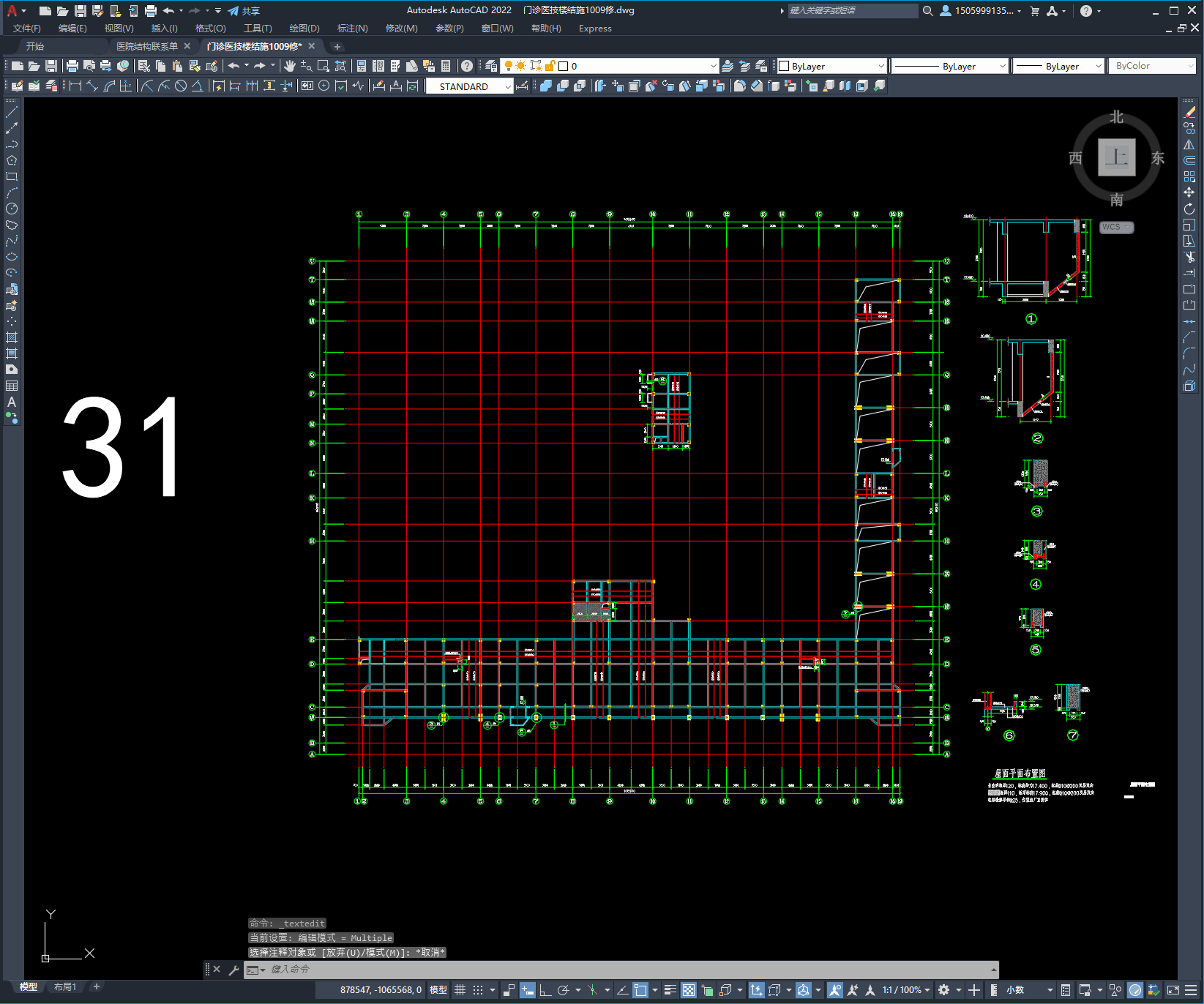Open the 标注(N) menu
Image resolution: width=1204 pixels, height=1004 pixels.
352,29
